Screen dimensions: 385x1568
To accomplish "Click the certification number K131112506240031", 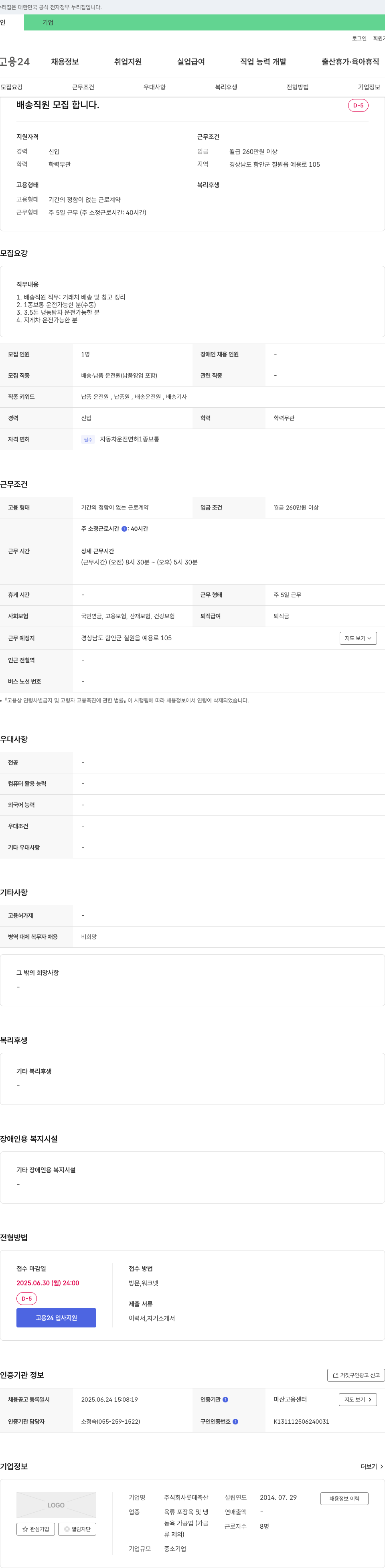I will click(x=301, y=1422).
